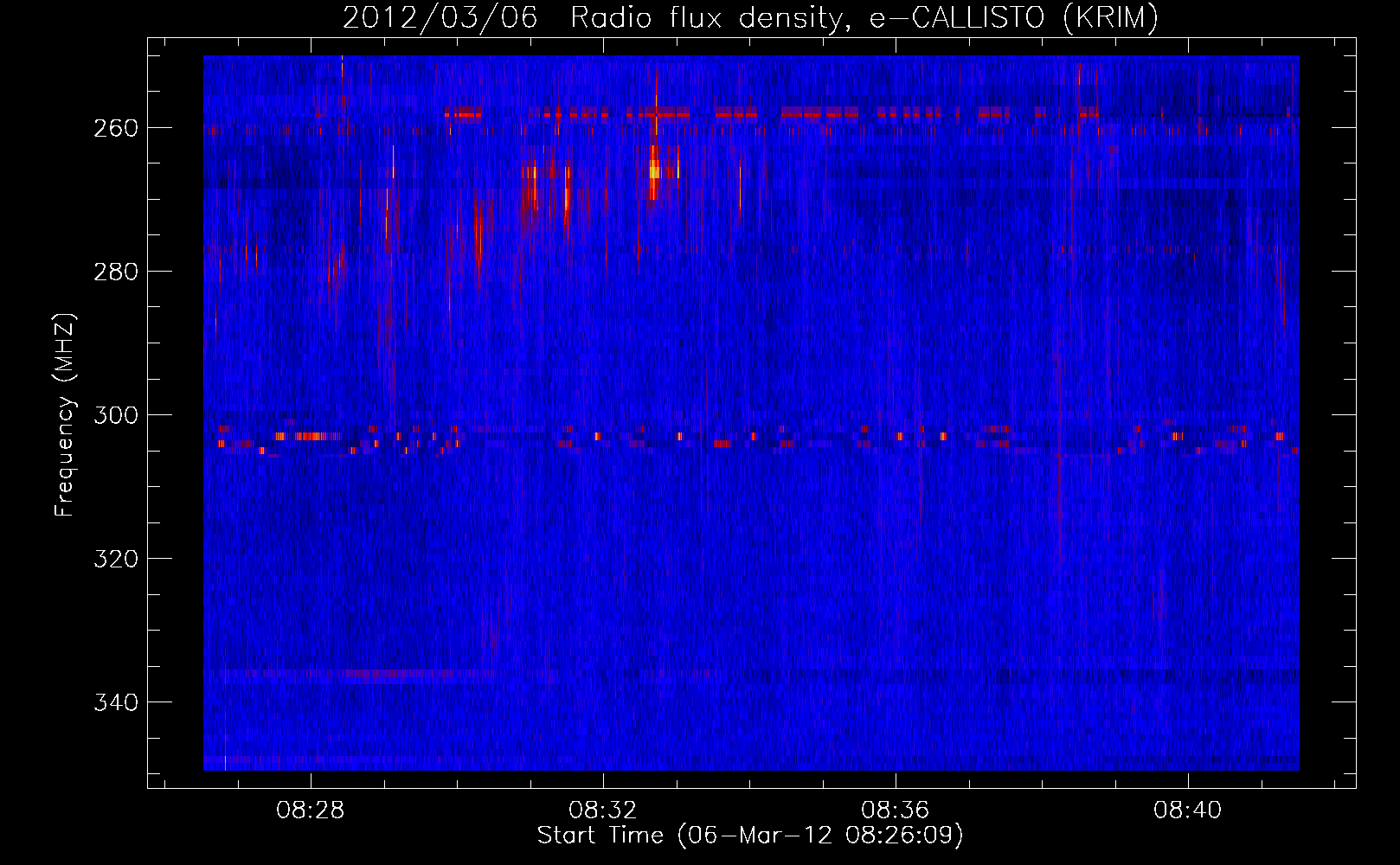Click the "Start Time (06-Mar-12 08:26:09)" label
The width and height of the screenshot is (1400, 865).
750,836
